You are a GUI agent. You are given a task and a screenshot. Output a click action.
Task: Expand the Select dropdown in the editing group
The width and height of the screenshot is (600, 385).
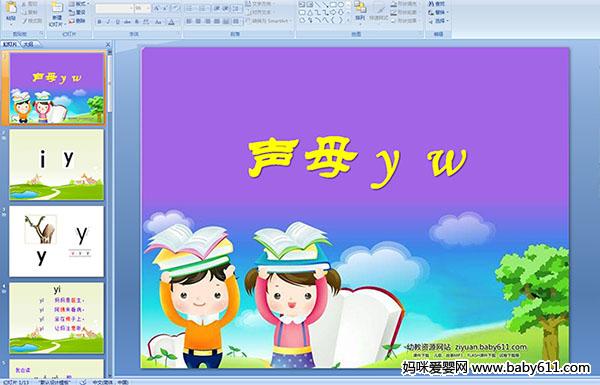pyautogui.click(x=438, y=21)
